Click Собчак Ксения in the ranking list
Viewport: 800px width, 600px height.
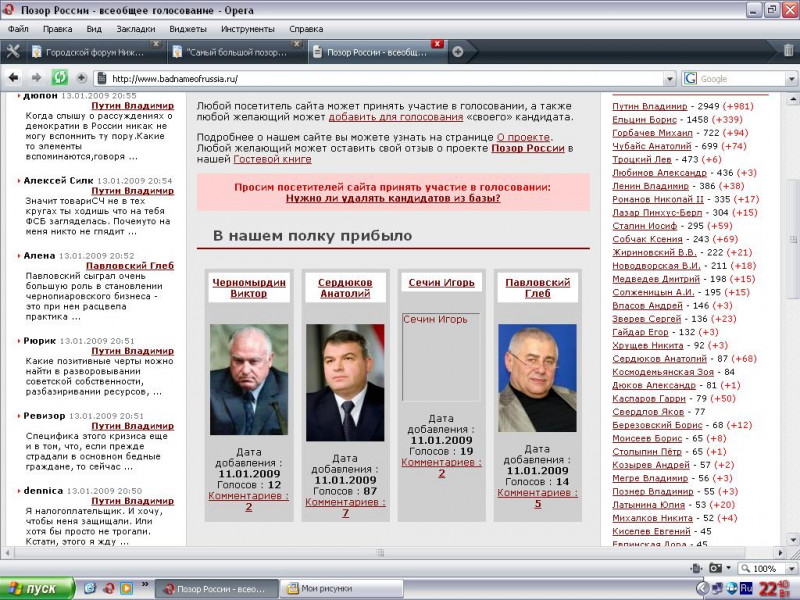(647, 239)
